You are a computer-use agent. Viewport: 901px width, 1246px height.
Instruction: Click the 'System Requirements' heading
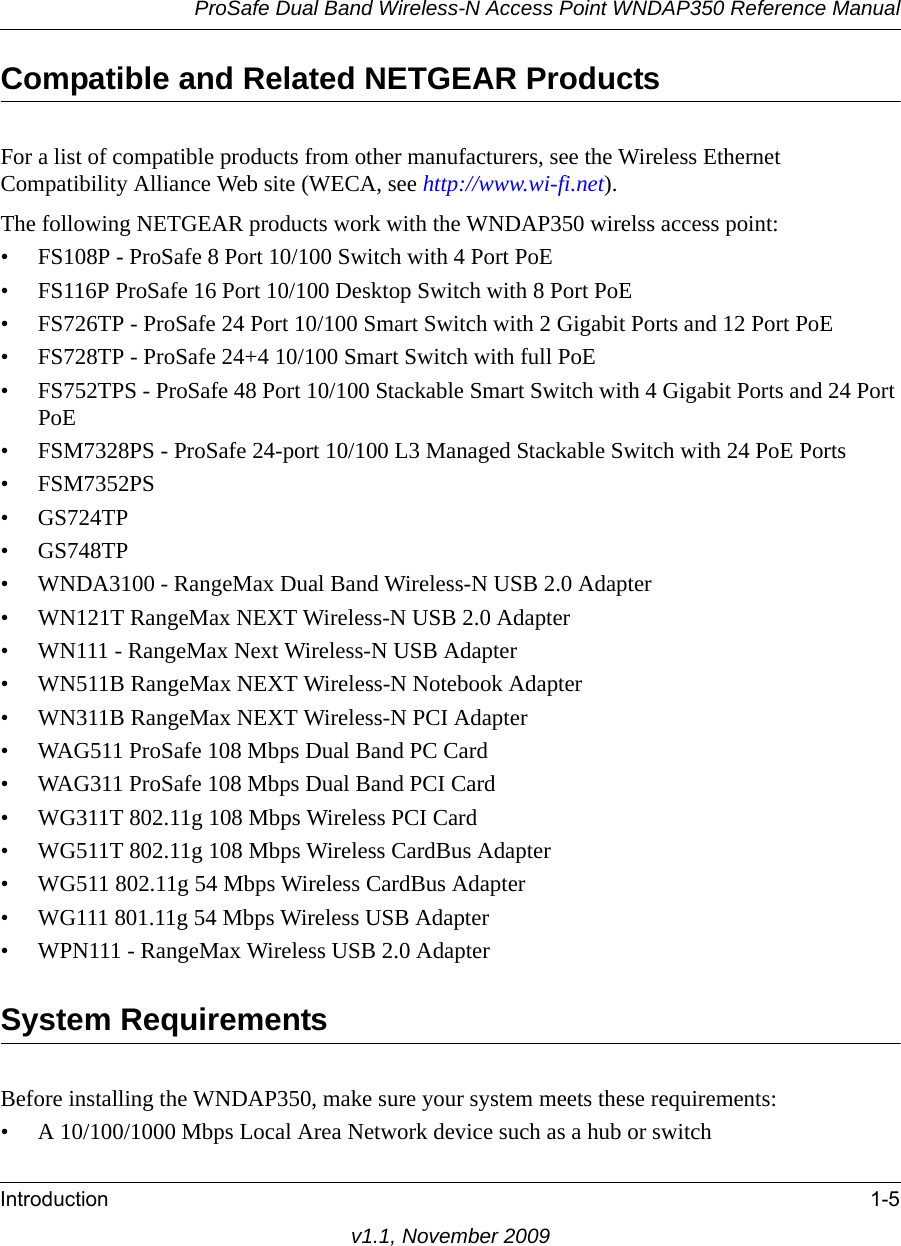tap(164, 1019)
